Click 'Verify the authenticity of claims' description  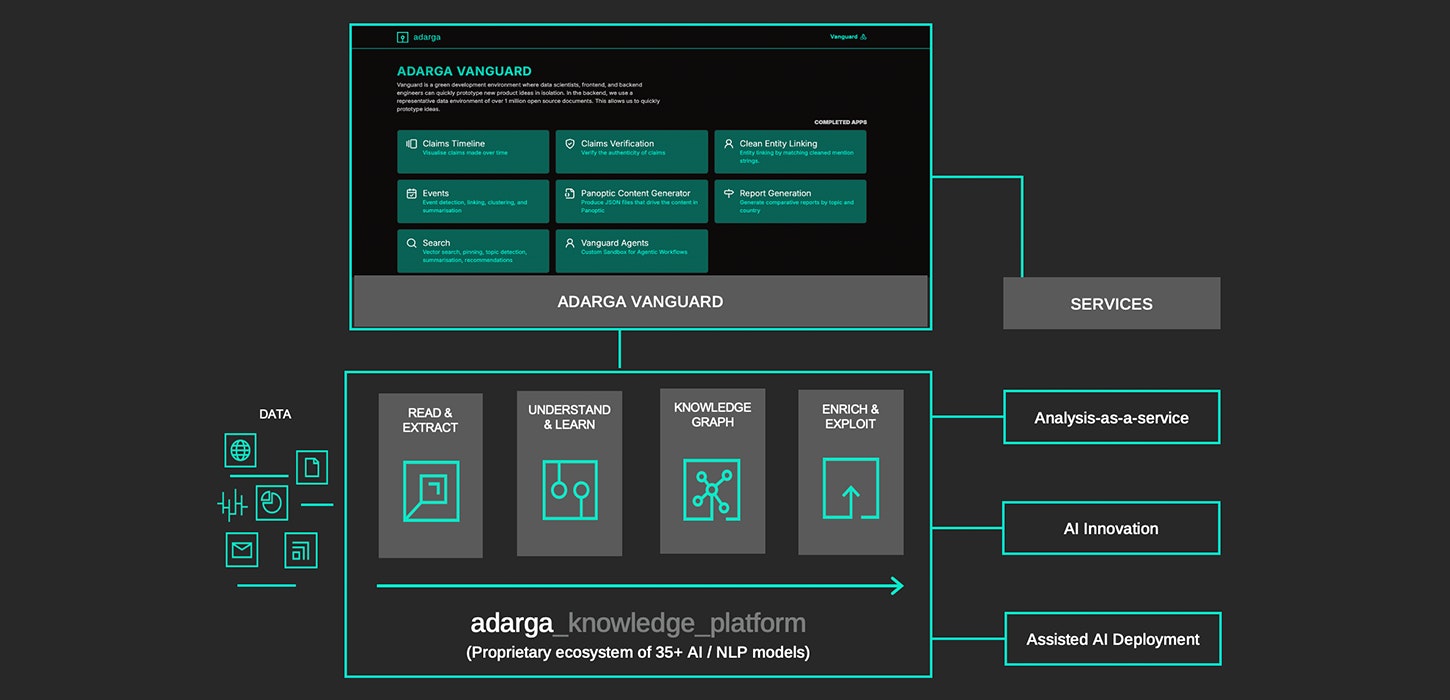tap(623, 153)
